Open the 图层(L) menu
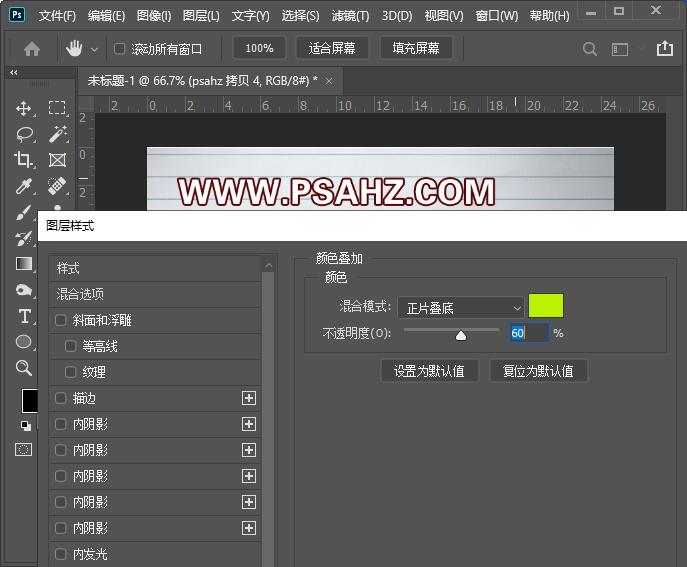Viewport: 687px width, 567px height. point(201,16)
